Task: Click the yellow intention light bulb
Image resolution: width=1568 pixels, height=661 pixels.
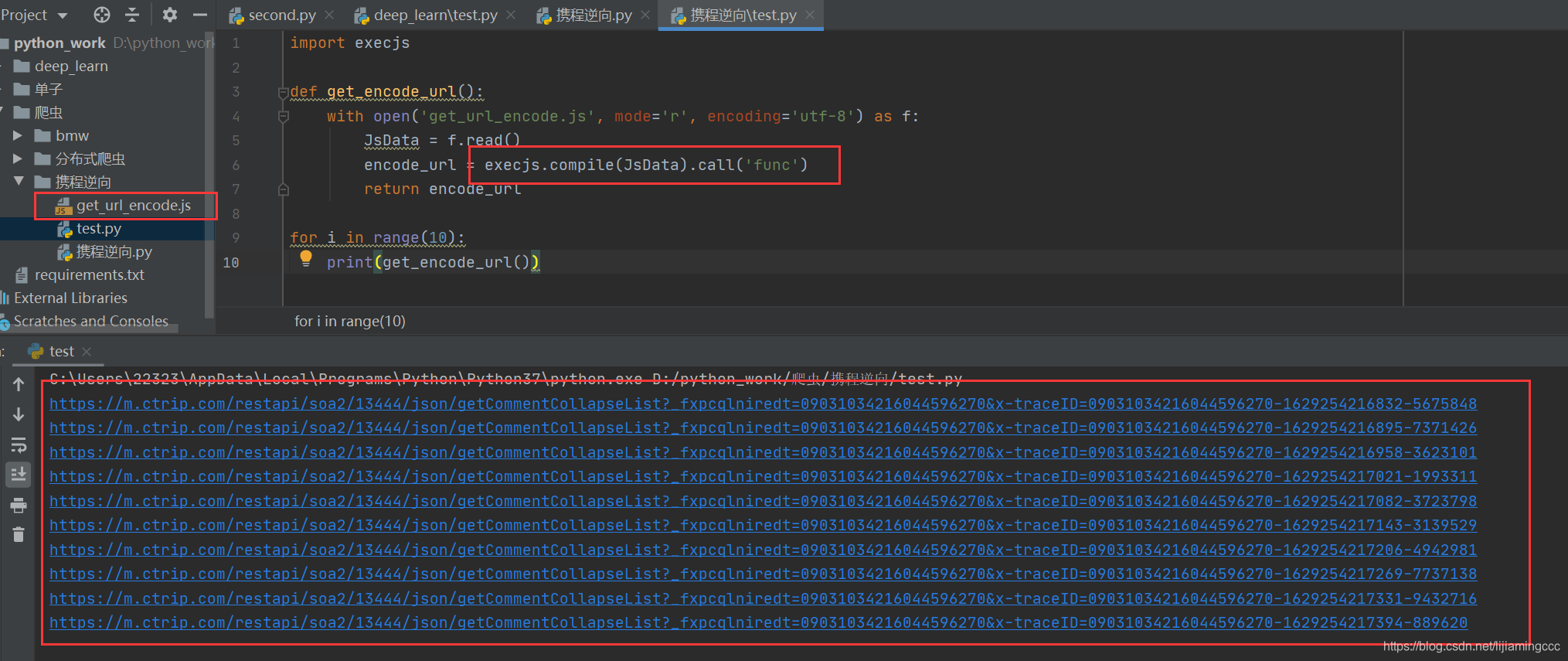Action: click(306, 258)
